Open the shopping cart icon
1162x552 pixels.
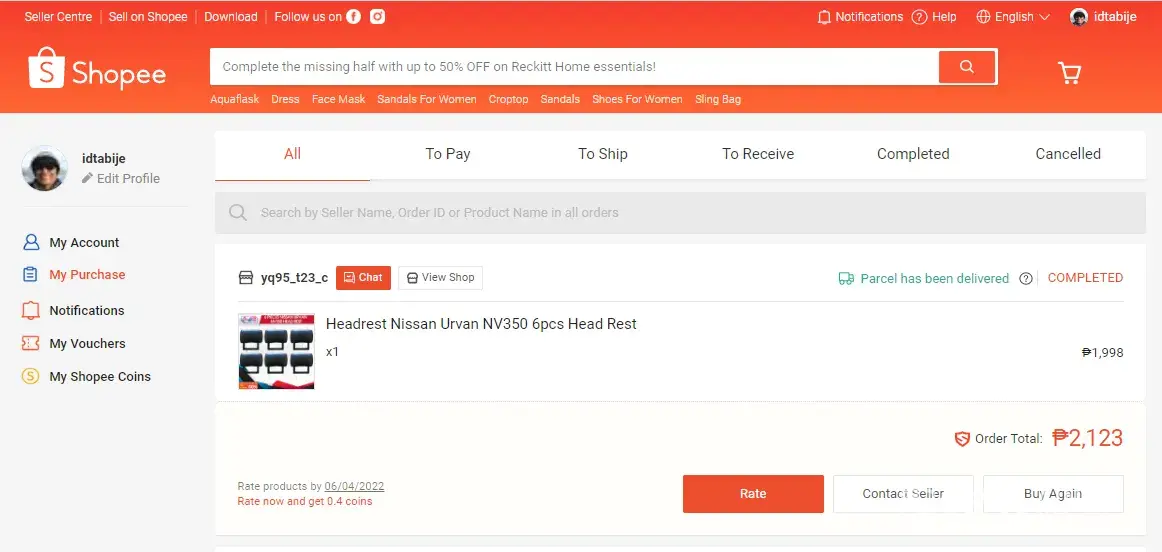(x=1069, y=72)
